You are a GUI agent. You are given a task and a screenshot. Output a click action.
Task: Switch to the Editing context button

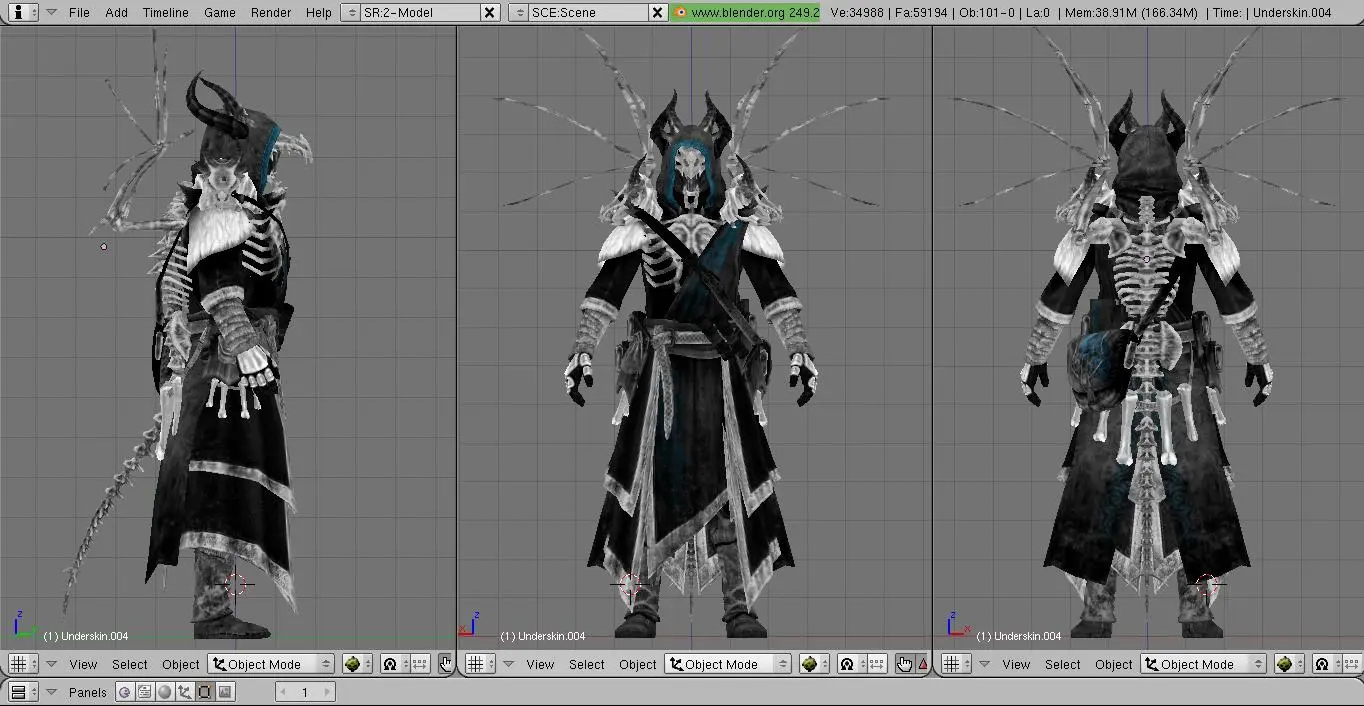coord(205,692)
